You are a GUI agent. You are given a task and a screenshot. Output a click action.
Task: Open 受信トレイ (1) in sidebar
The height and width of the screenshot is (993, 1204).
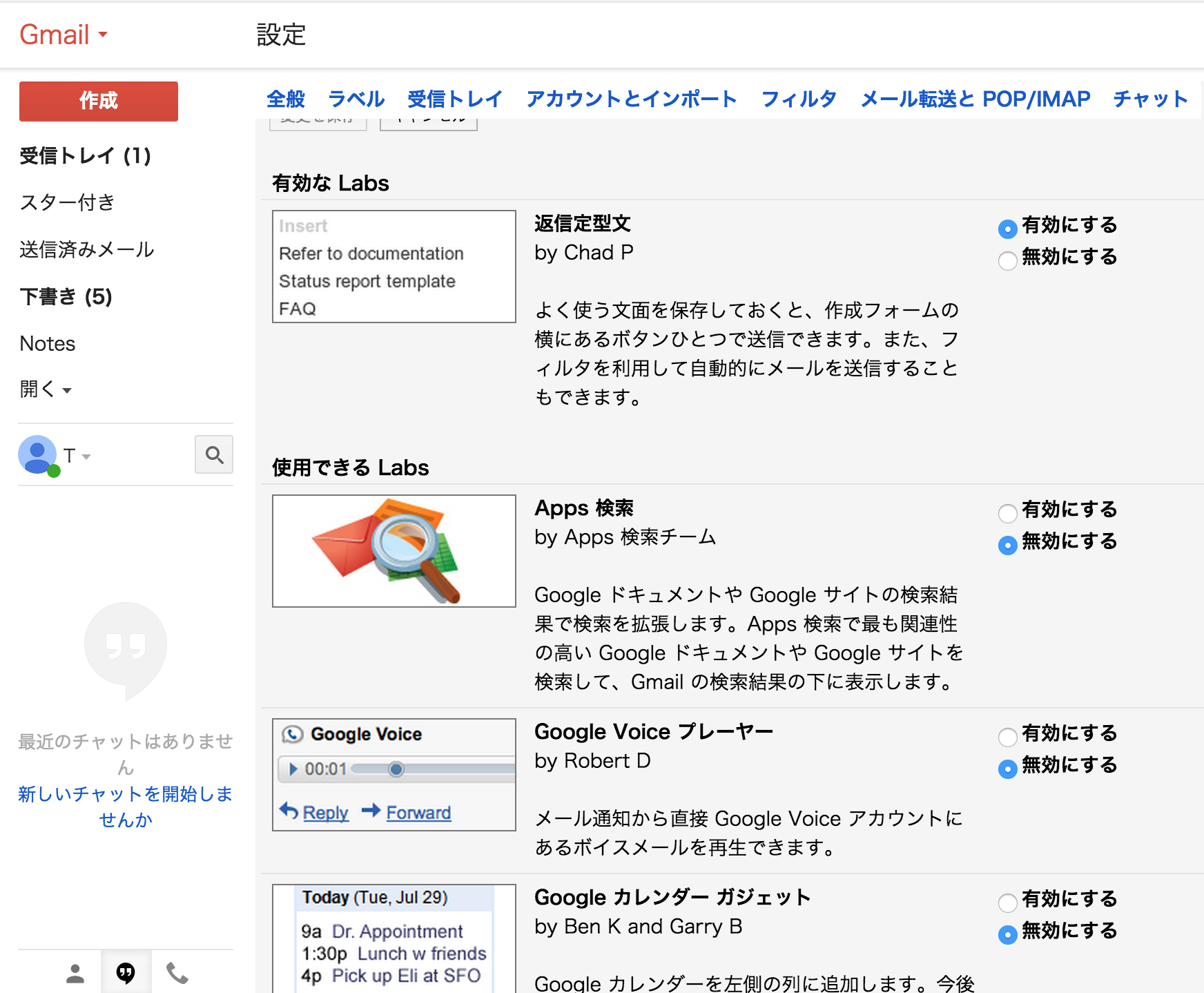coord(85,155)
